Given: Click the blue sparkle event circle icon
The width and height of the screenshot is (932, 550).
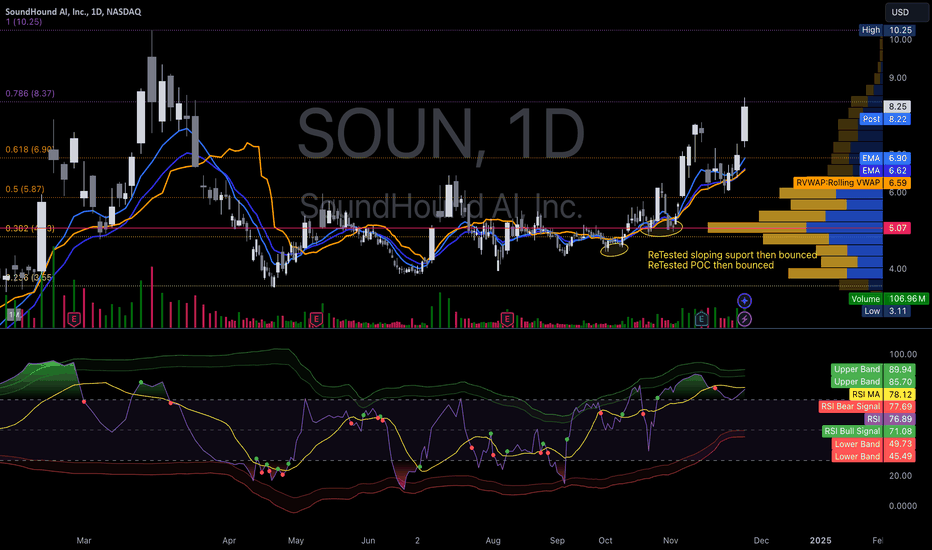Looking at the screenshot, I should (744, 300).
